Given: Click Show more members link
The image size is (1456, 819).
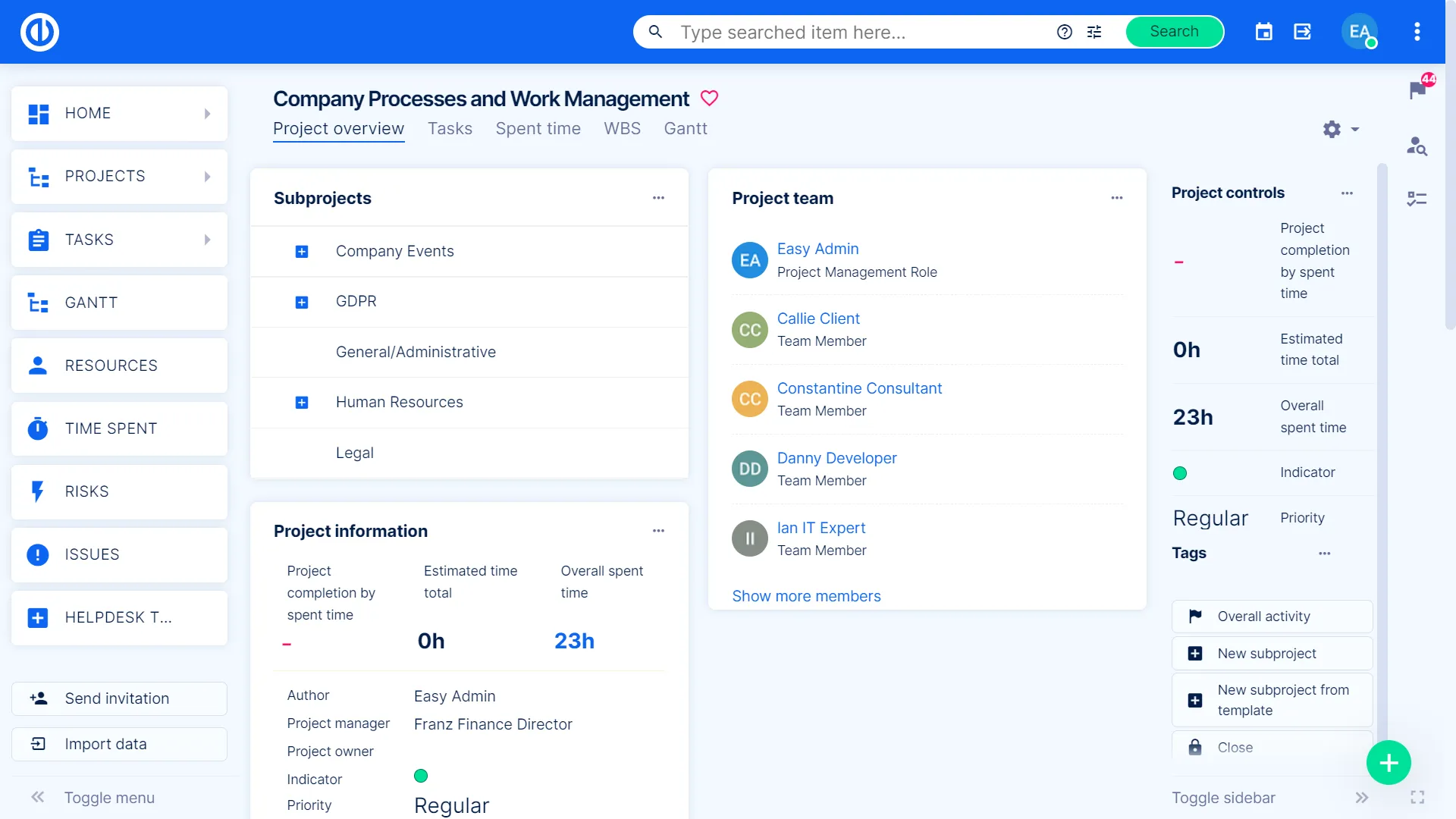Looking at the screenshot, I should [806, 596].
